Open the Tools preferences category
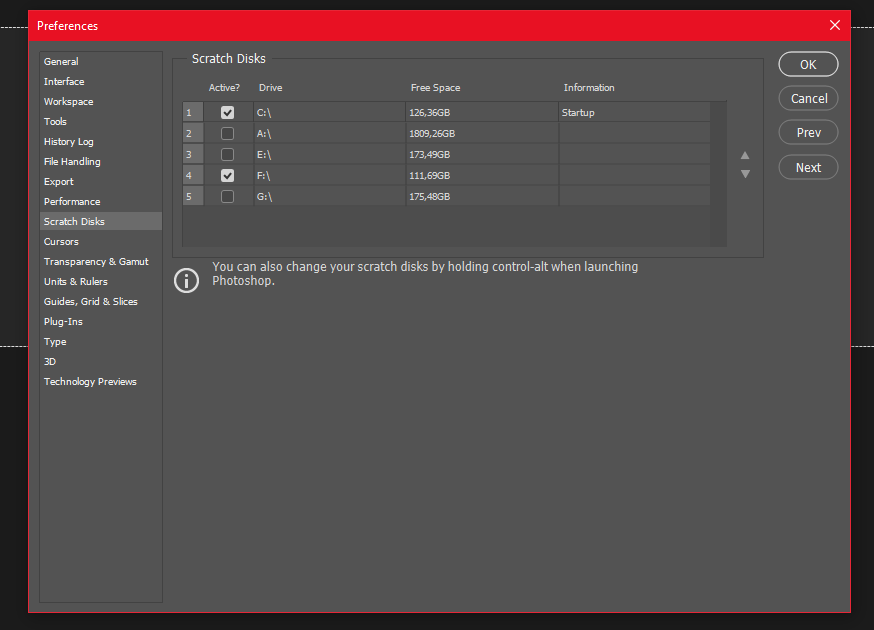This screenshot has height=630, width=874. [101, 122]
